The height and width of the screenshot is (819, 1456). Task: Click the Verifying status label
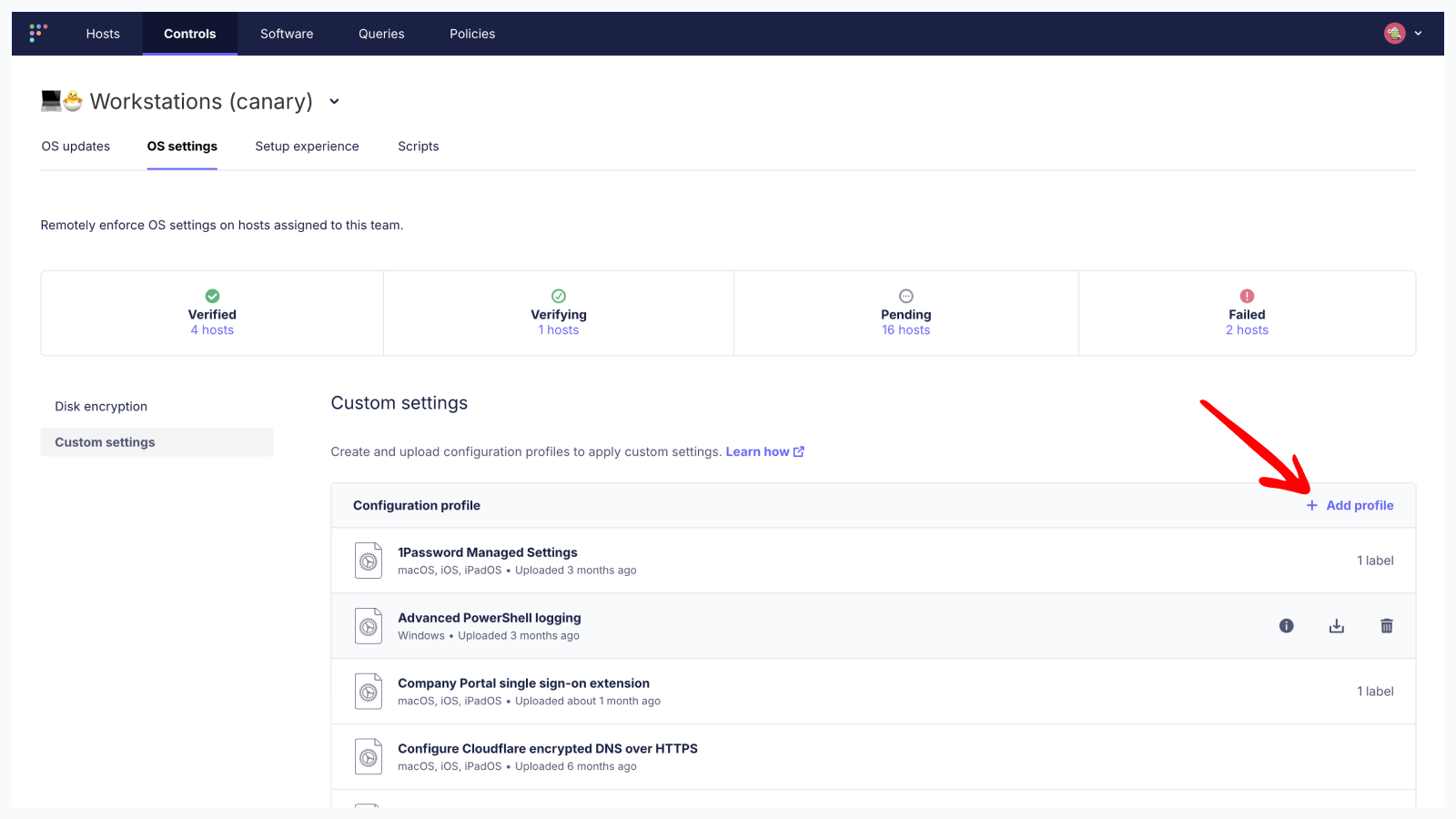559,315
